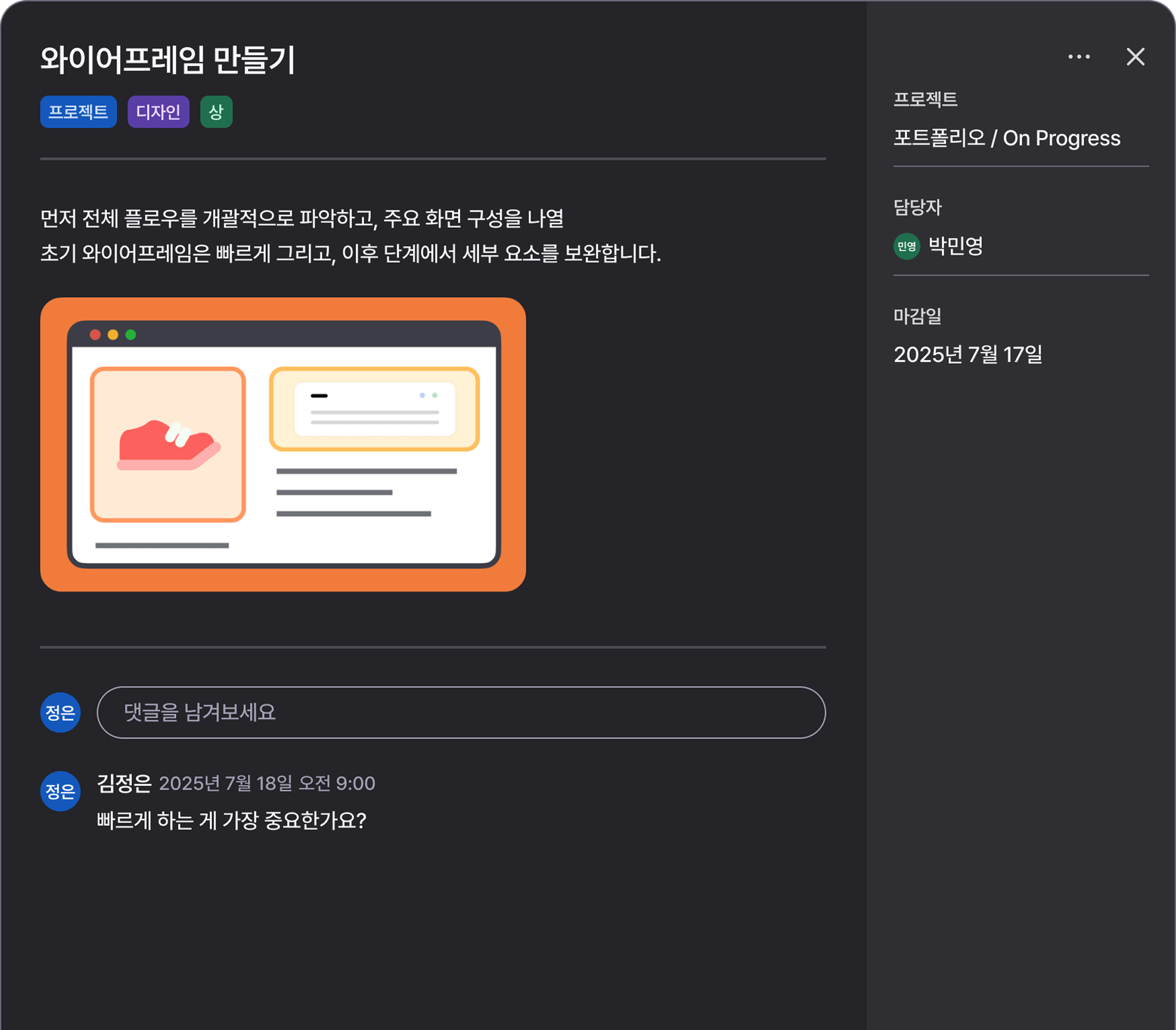Click the task title 와이어프레임 만들기
Viewport: 1176px width, 1030px height.
coord(168,59)
